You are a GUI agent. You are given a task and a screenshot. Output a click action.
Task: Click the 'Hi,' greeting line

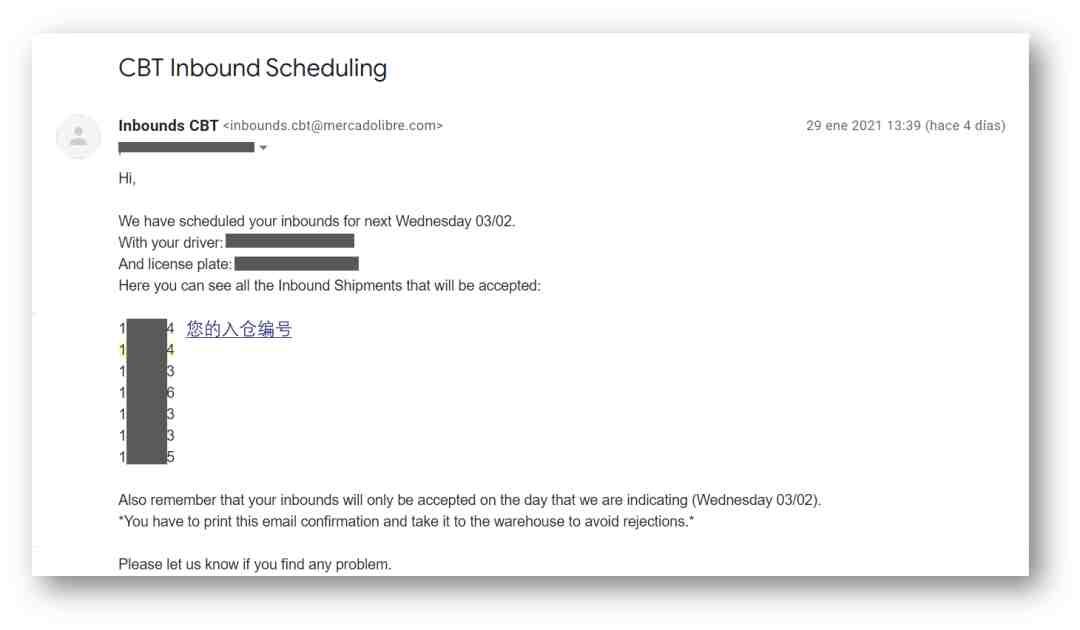click(127, 178)
